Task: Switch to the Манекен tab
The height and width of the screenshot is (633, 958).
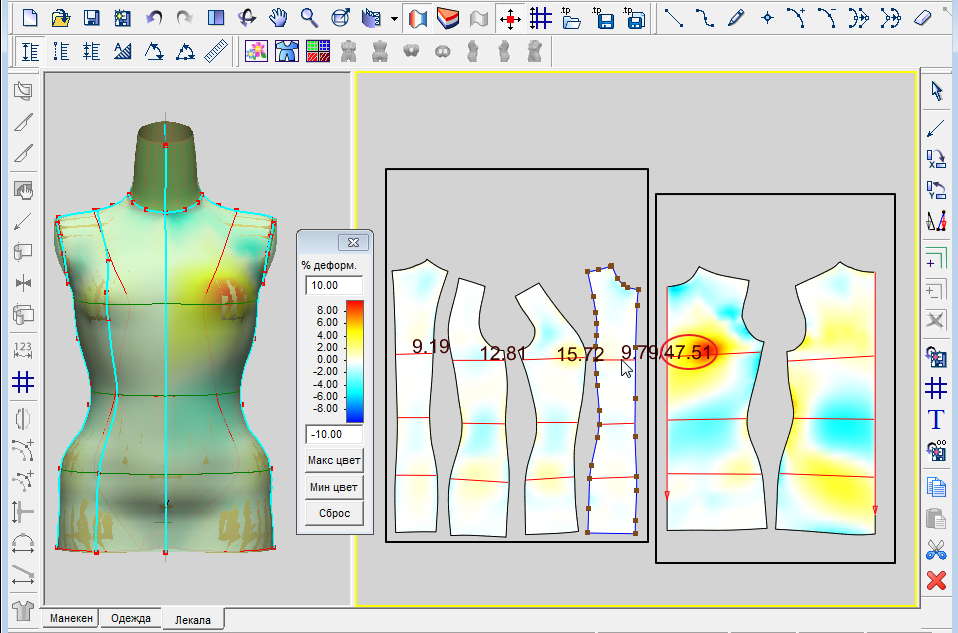Action: [x=73, y=619]
